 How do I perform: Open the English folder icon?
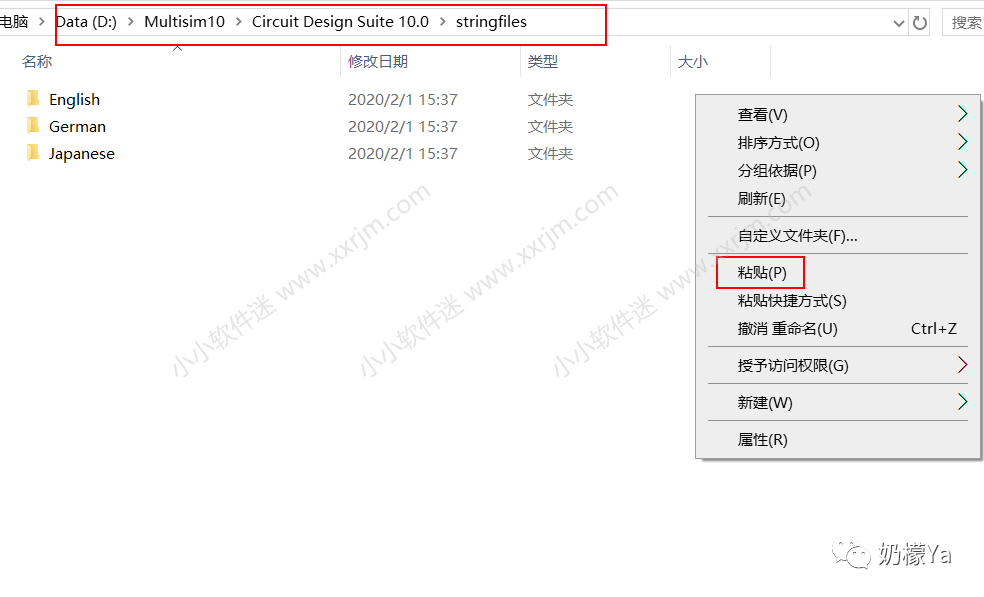point(33,99)
